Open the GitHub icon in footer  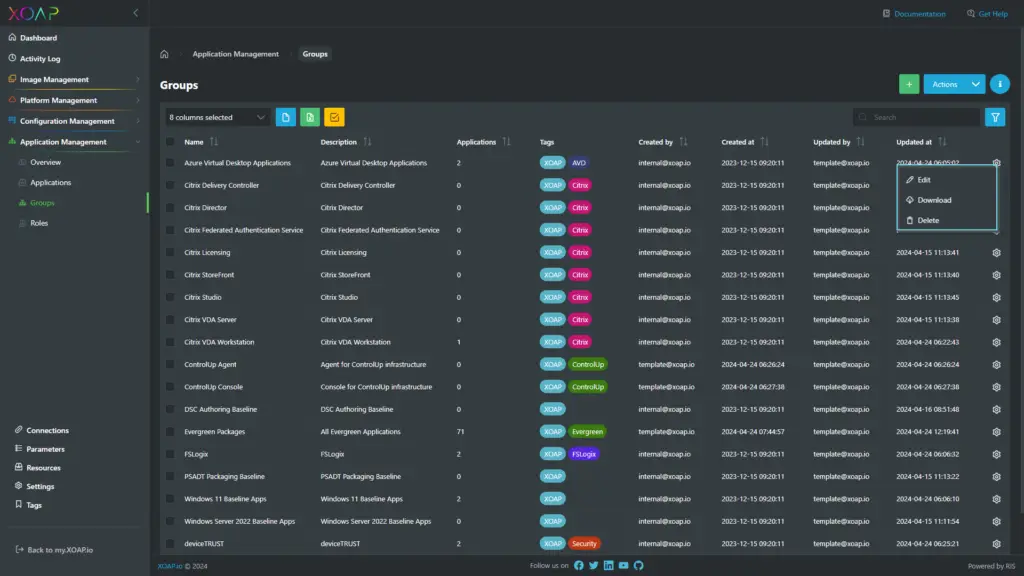639,566
